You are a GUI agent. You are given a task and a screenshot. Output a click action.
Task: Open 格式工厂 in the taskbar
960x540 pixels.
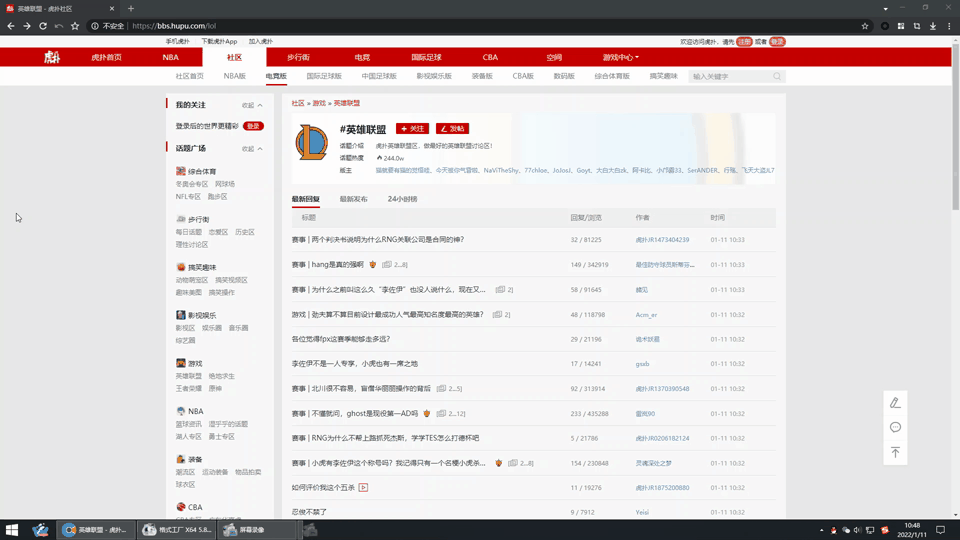177,530
